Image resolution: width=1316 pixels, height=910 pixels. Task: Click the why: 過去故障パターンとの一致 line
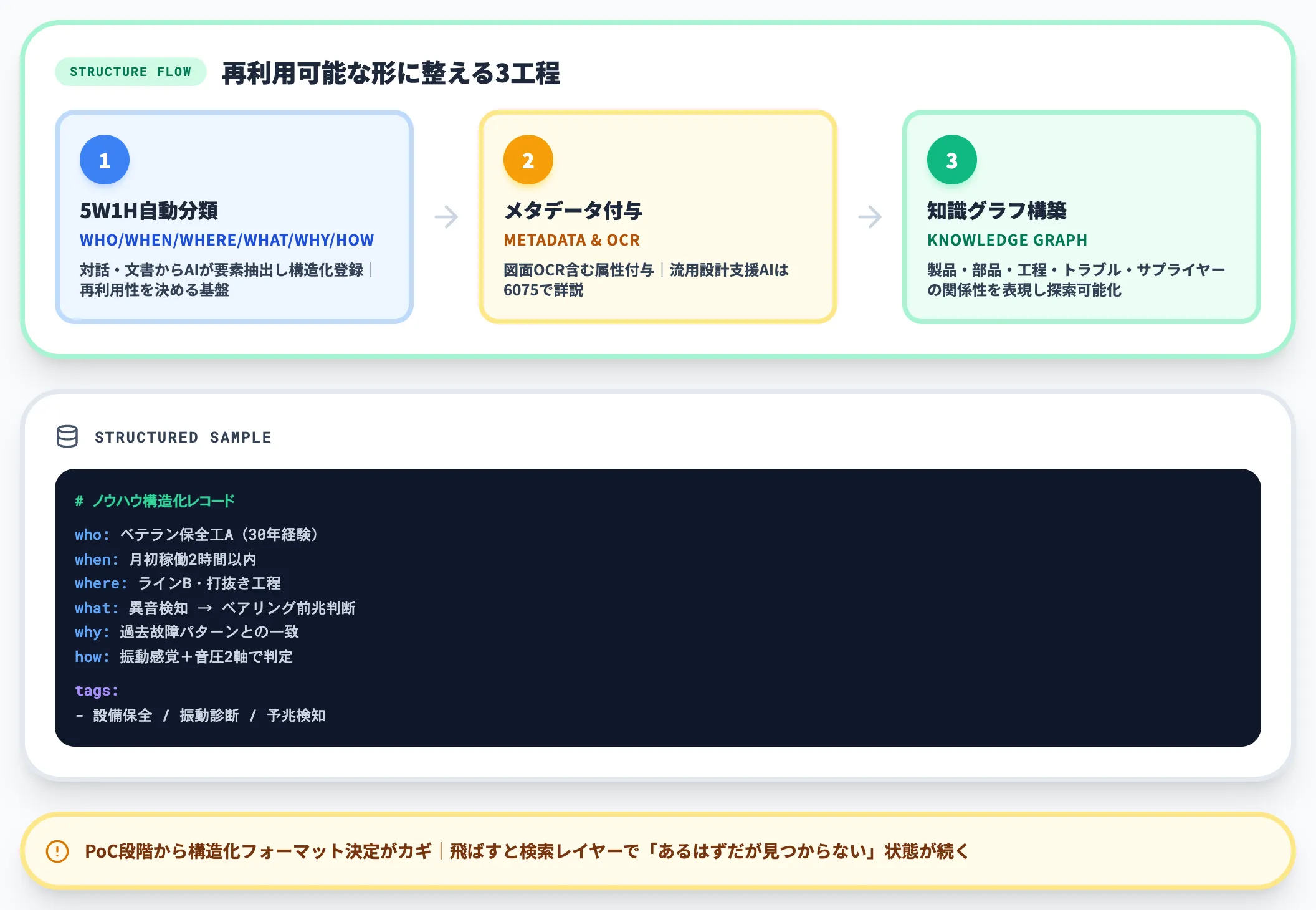point(187,632)
